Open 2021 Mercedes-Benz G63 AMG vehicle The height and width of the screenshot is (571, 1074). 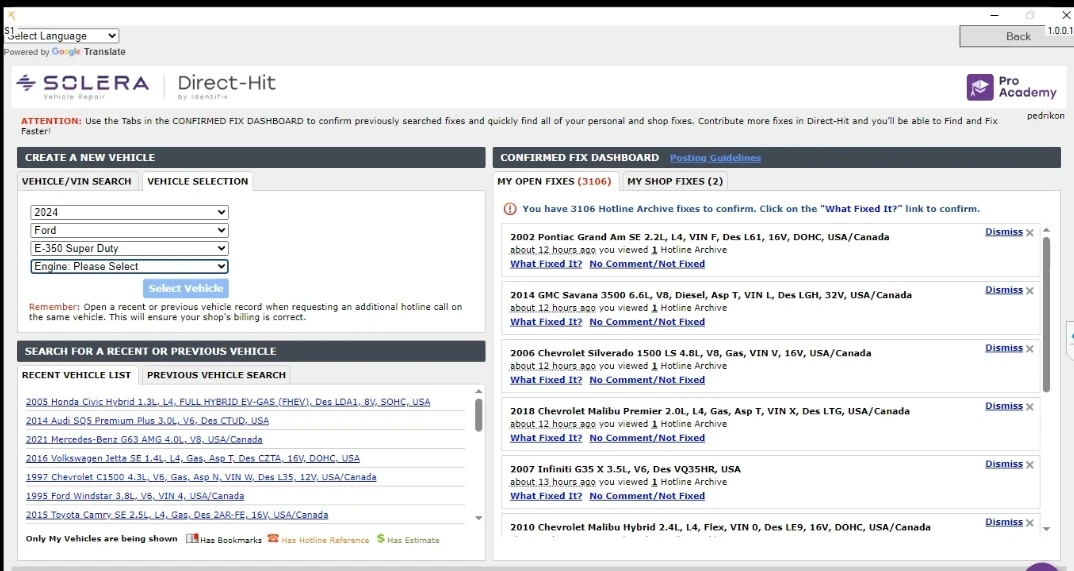pyautogui.click(x=144, y=440)
